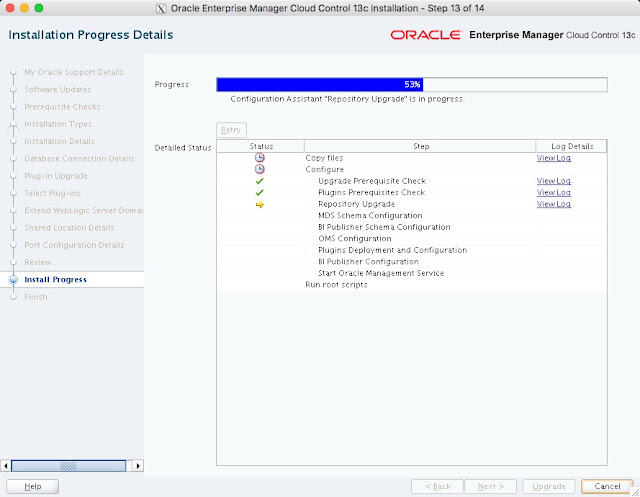Cancel the installation
The width and height of the screenshot is (640, 497).
coord(607,486)
